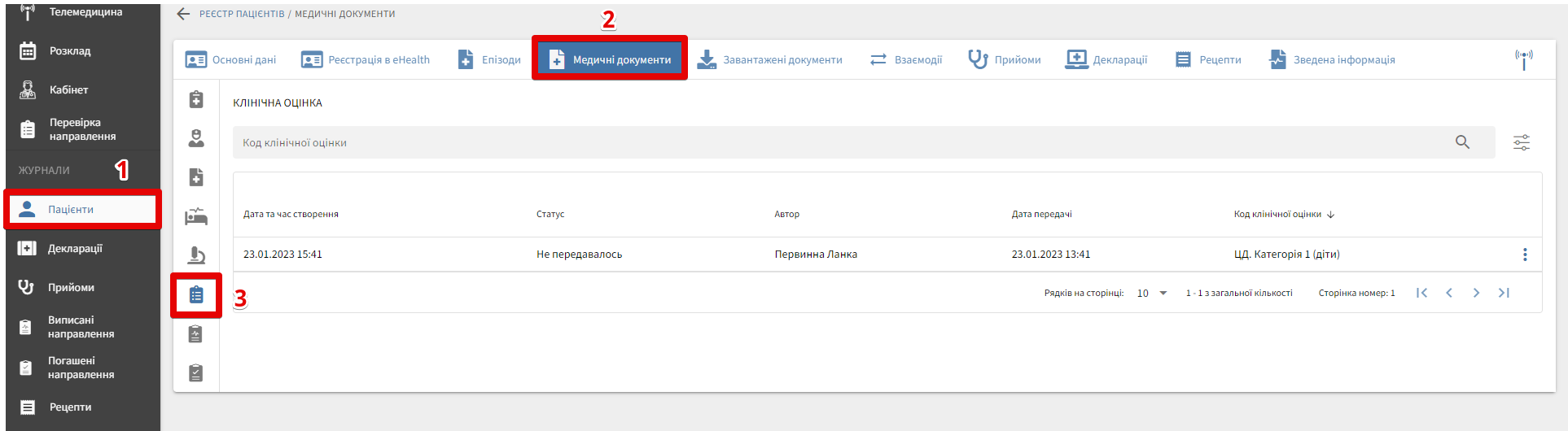Image resolution: width=1568 pixels, height=431 pixels.
Task: Open filter settings sliders icon
Action: 1521,143
